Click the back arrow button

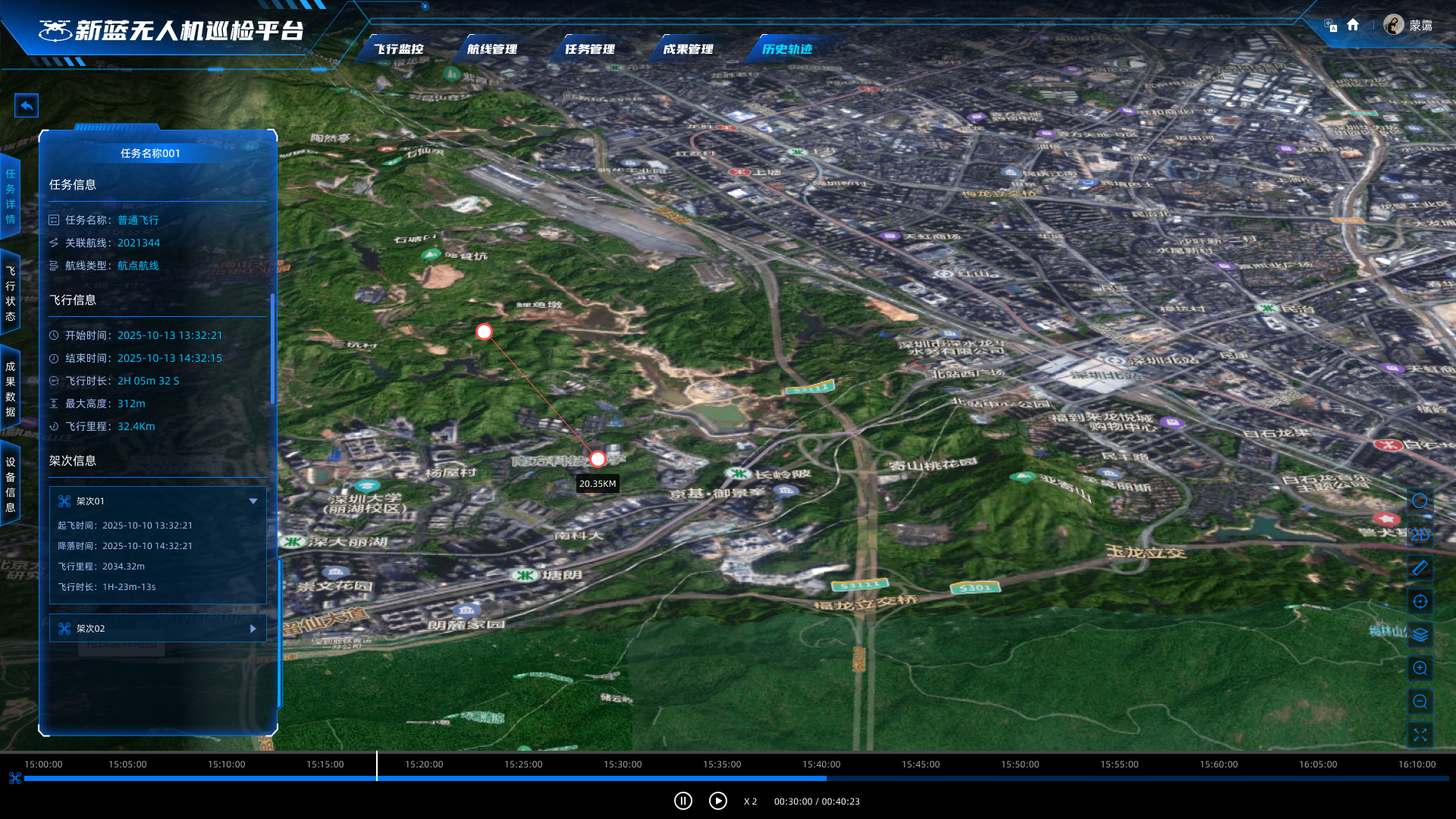(27, 105)
